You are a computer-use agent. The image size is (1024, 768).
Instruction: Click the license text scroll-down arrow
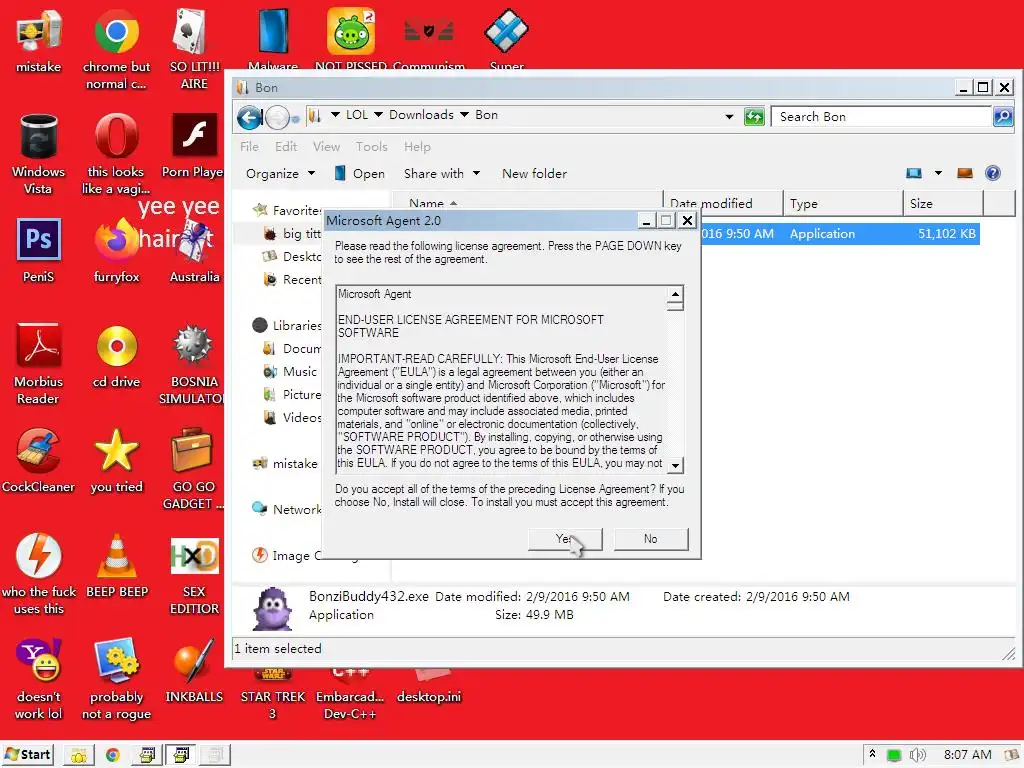coord(675,465)
